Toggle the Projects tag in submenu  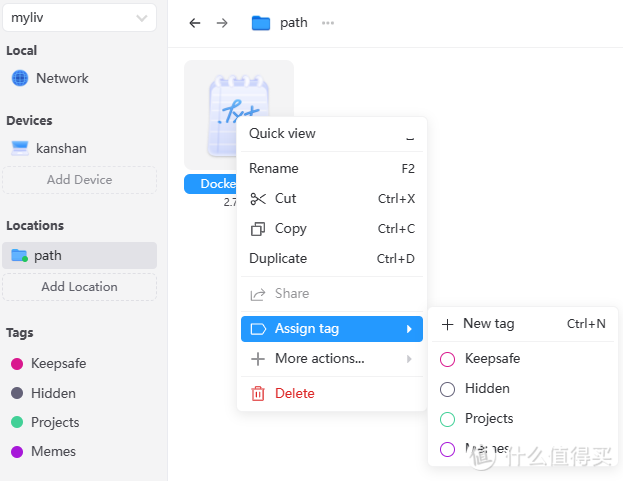tap(489, 418)
